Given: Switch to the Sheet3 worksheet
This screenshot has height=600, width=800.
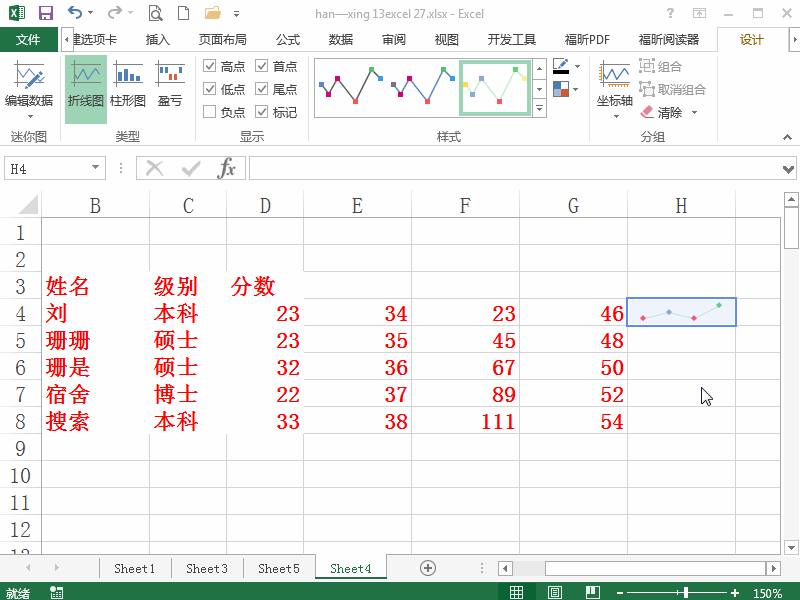Looking at the screenshot, I should click(x=206, y=567).
